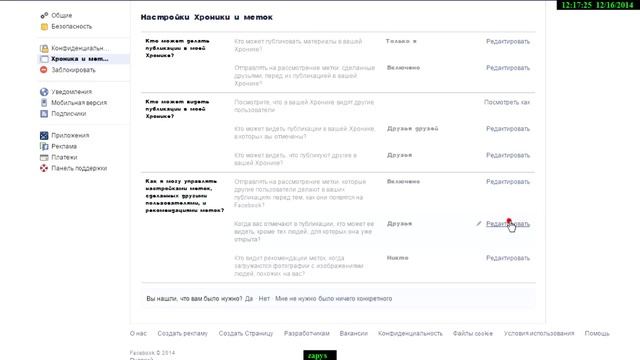Click the Хроника и метки icon
The width and height of the screenshot is (640, 360).
[44, 59]
